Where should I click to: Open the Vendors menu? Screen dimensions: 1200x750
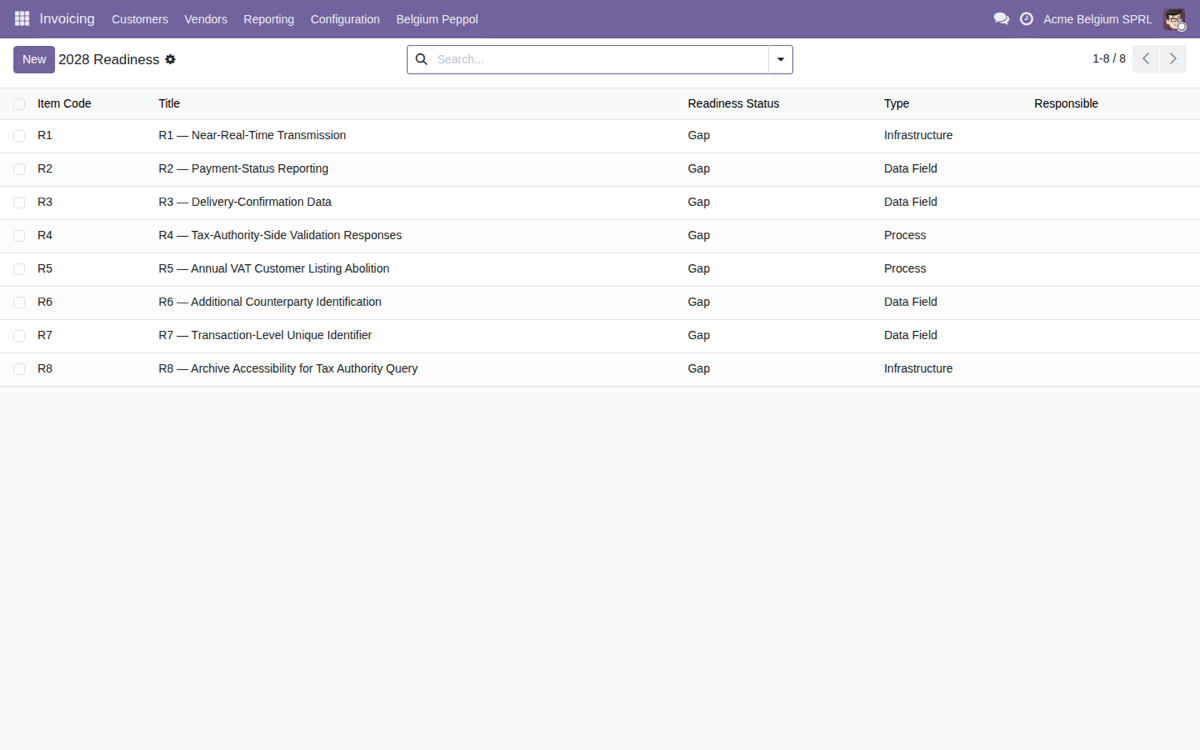(x=206, y=19)
